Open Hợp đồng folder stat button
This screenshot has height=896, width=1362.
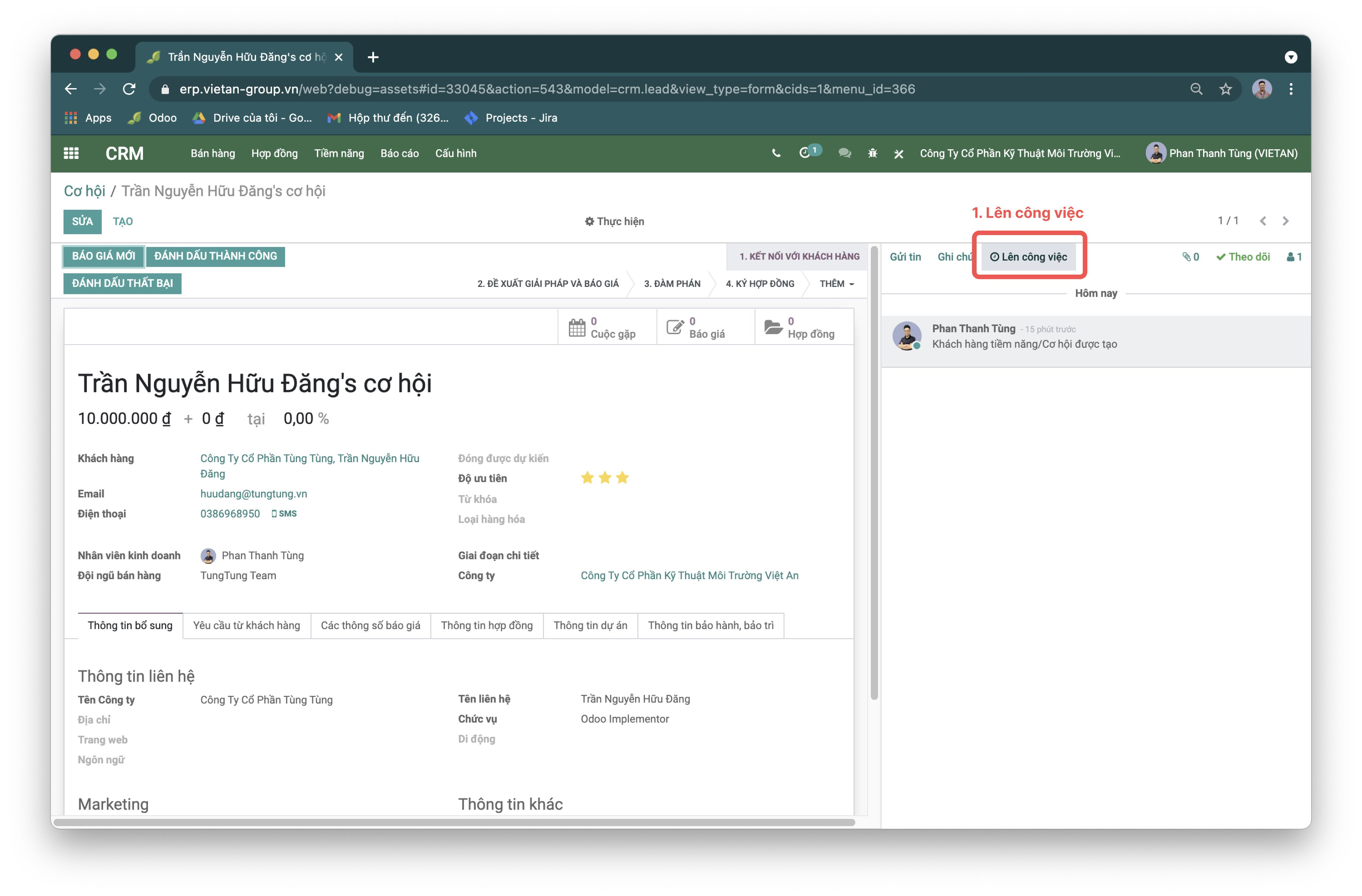click(799, 328)
